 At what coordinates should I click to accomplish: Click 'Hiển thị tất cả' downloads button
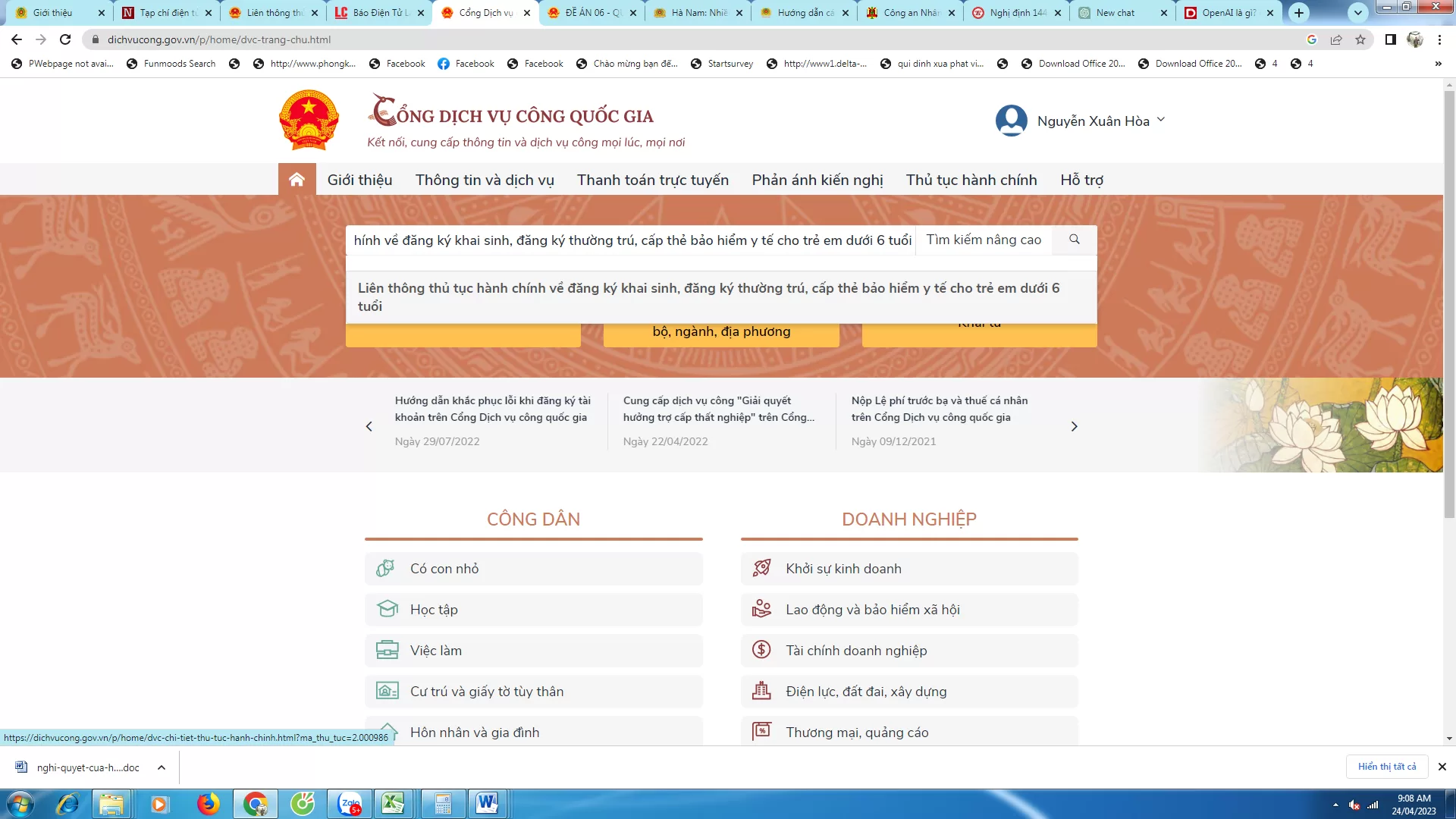1387,767
